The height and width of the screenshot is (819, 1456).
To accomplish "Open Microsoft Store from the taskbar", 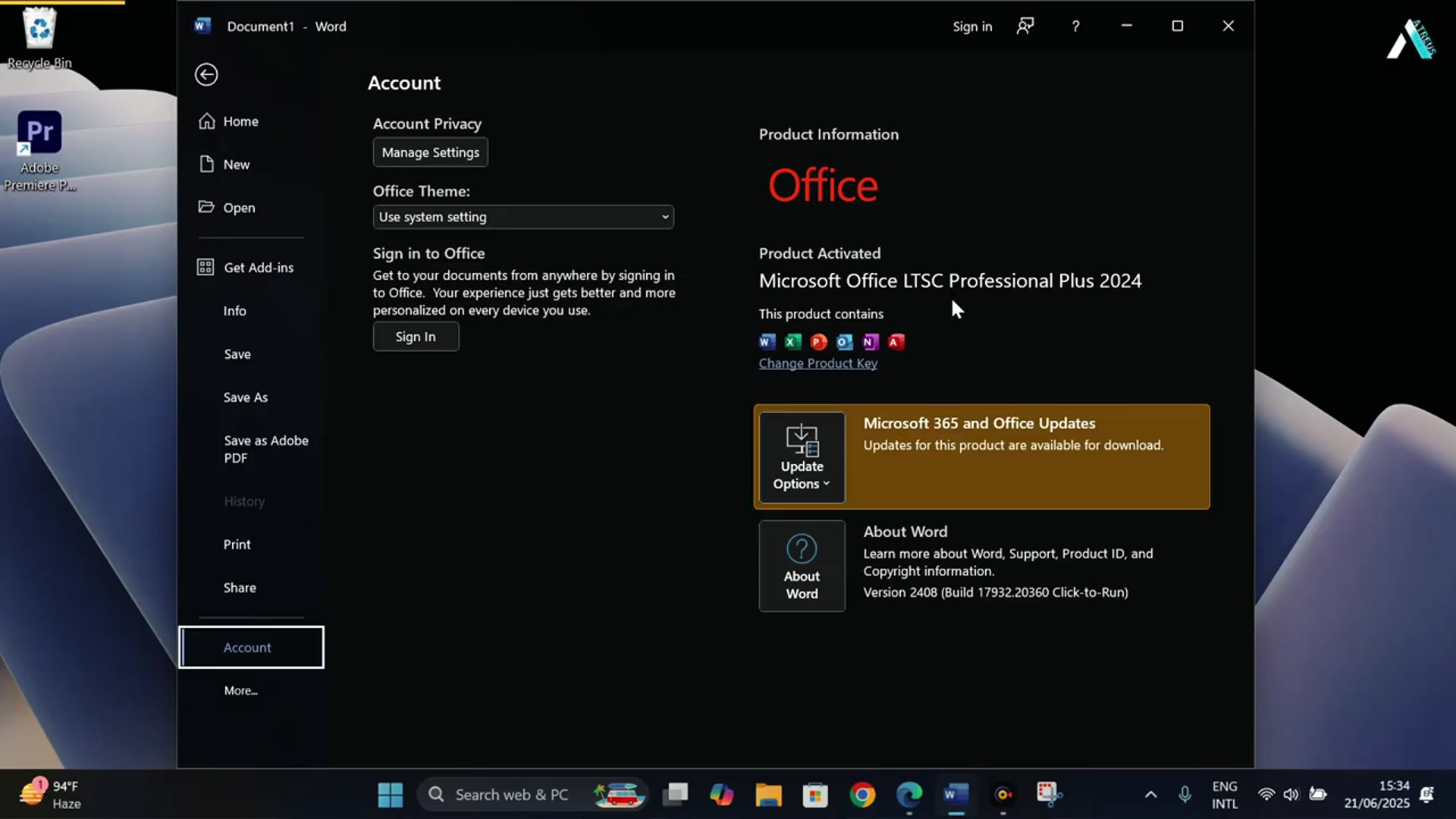I will [815, 795].
